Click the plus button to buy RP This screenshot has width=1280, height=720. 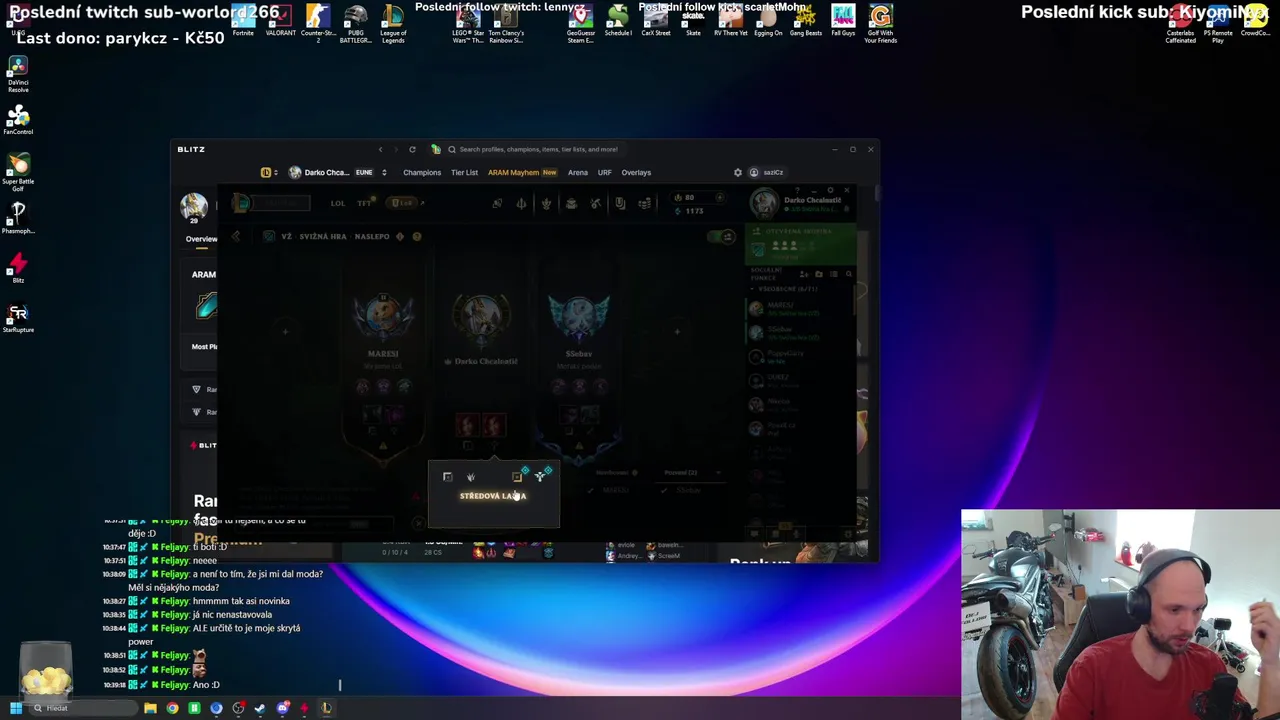719,197
